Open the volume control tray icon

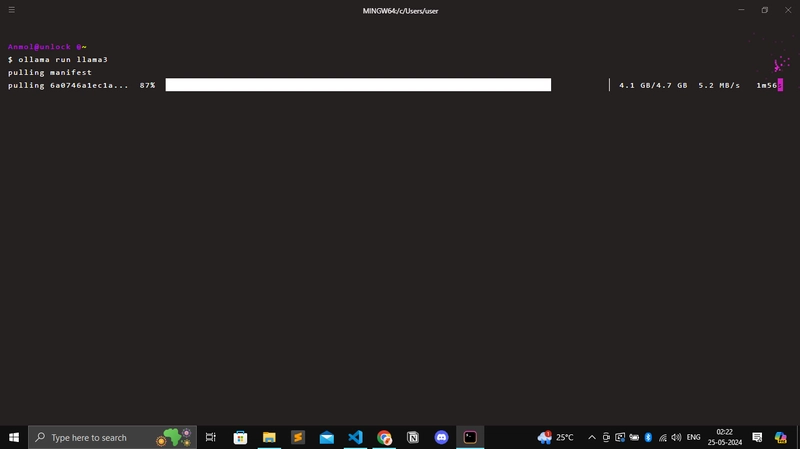(676, 437)
